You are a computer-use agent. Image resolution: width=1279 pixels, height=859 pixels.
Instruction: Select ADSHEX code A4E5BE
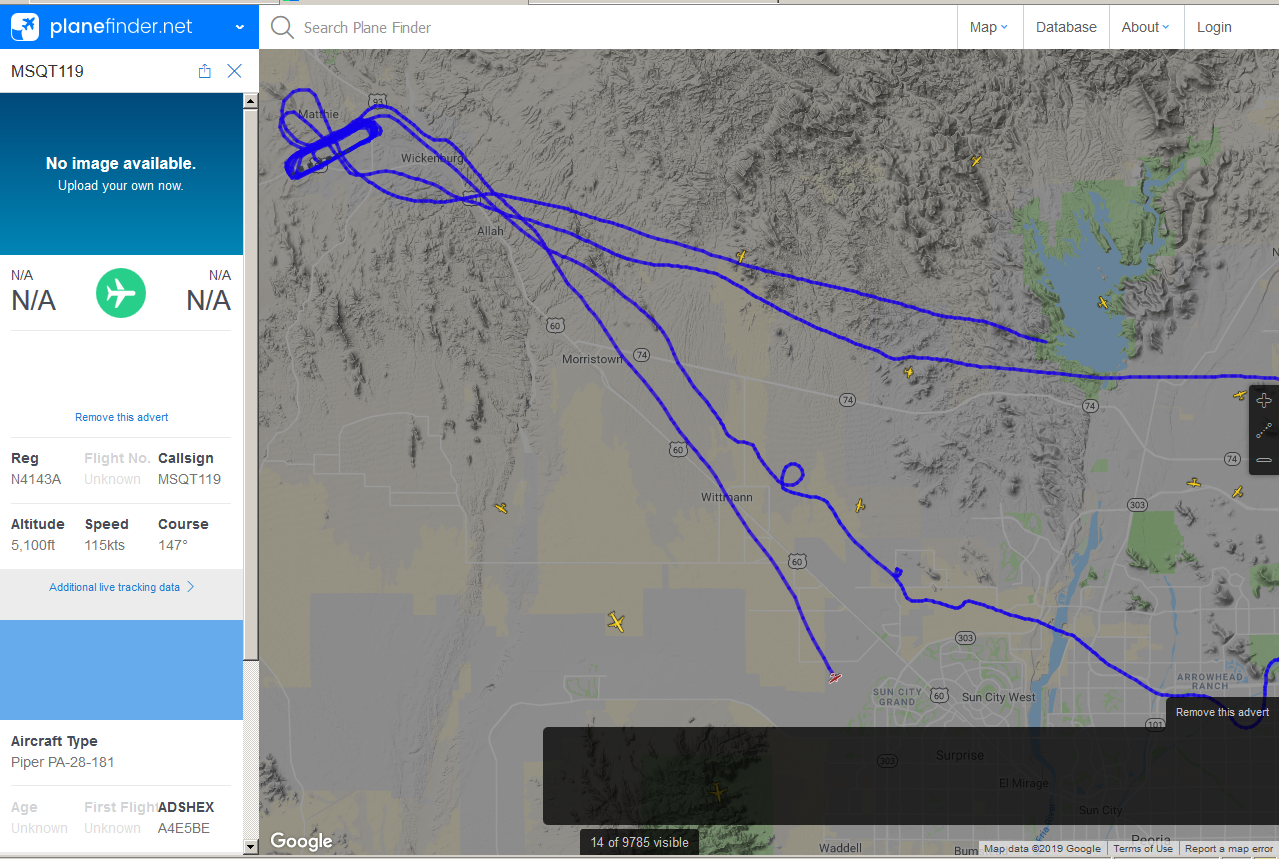[184, 828]
